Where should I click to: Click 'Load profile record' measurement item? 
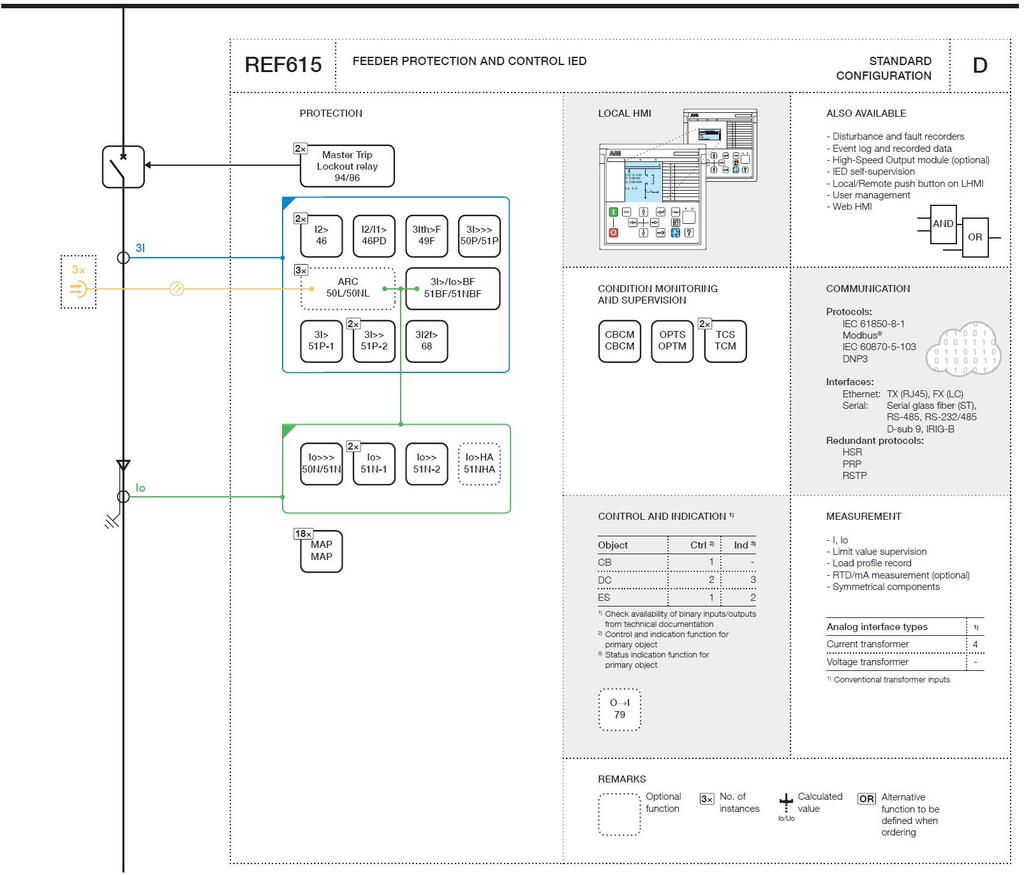[869, 563]
